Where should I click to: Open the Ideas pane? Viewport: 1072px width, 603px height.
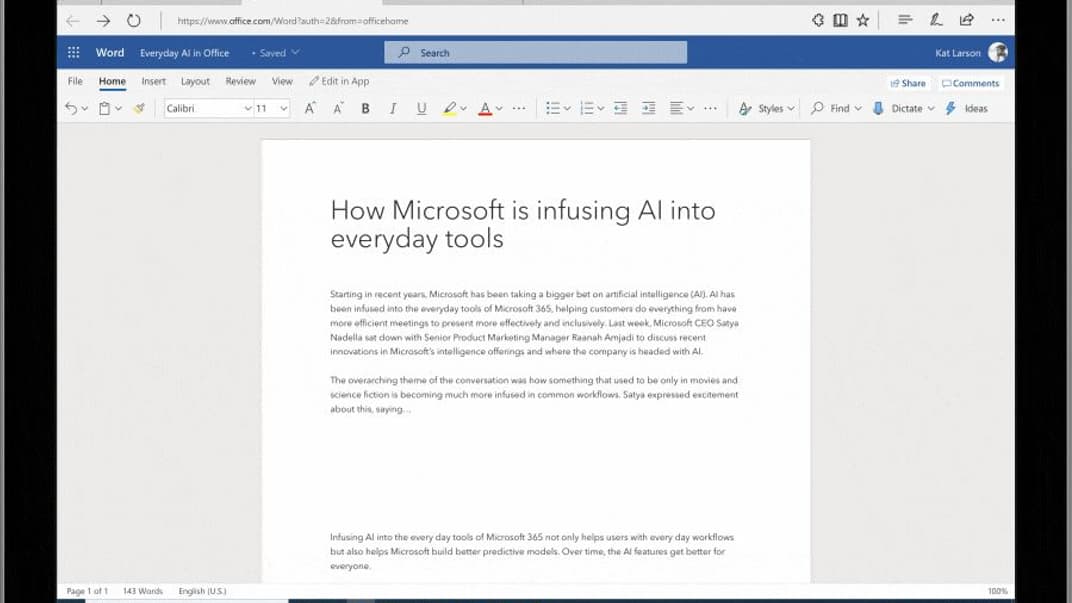coord(968,108)
